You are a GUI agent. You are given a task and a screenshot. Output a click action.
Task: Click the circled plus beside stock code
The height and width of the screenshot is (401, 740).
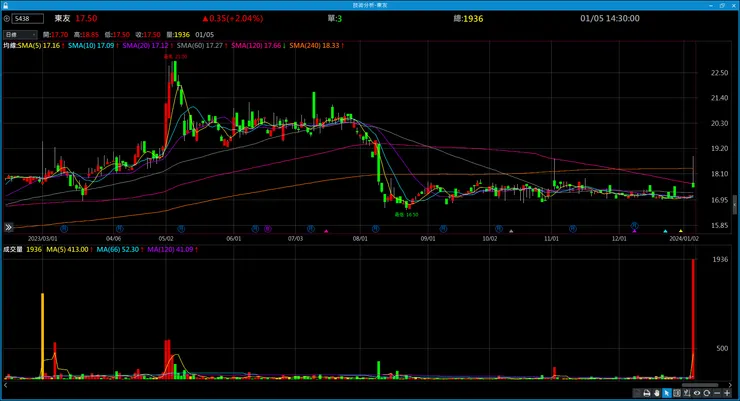7,19
